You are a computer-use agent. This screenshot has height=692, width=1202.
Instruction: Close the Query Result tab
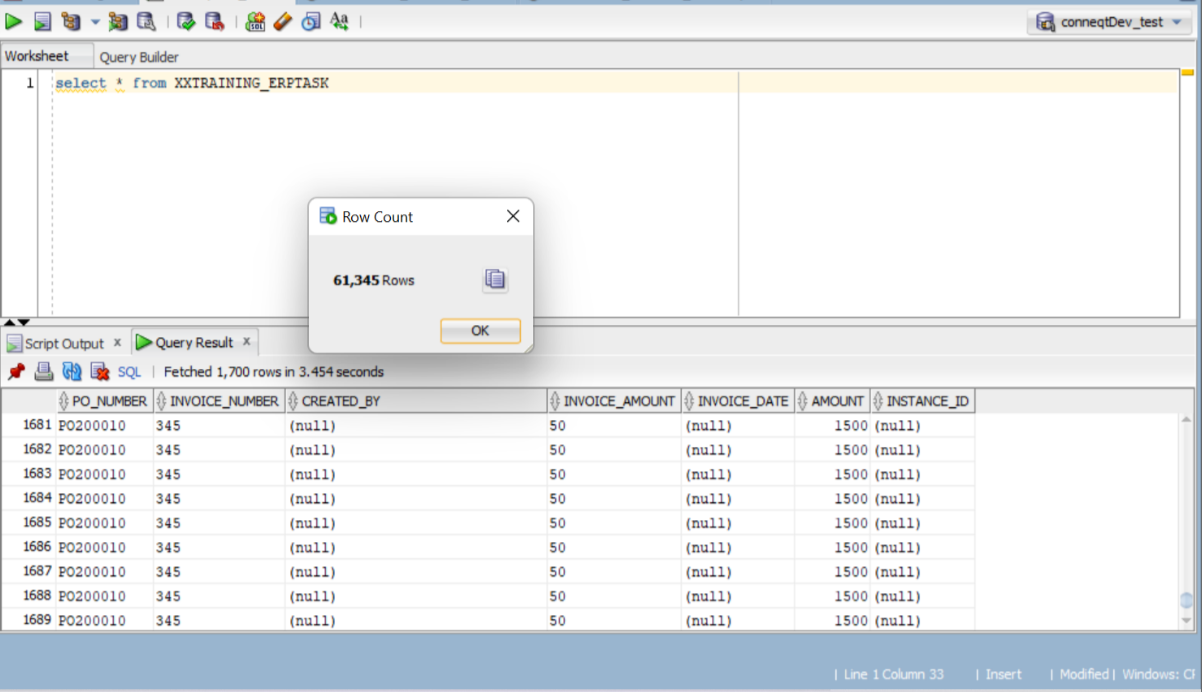pos(247,342)
